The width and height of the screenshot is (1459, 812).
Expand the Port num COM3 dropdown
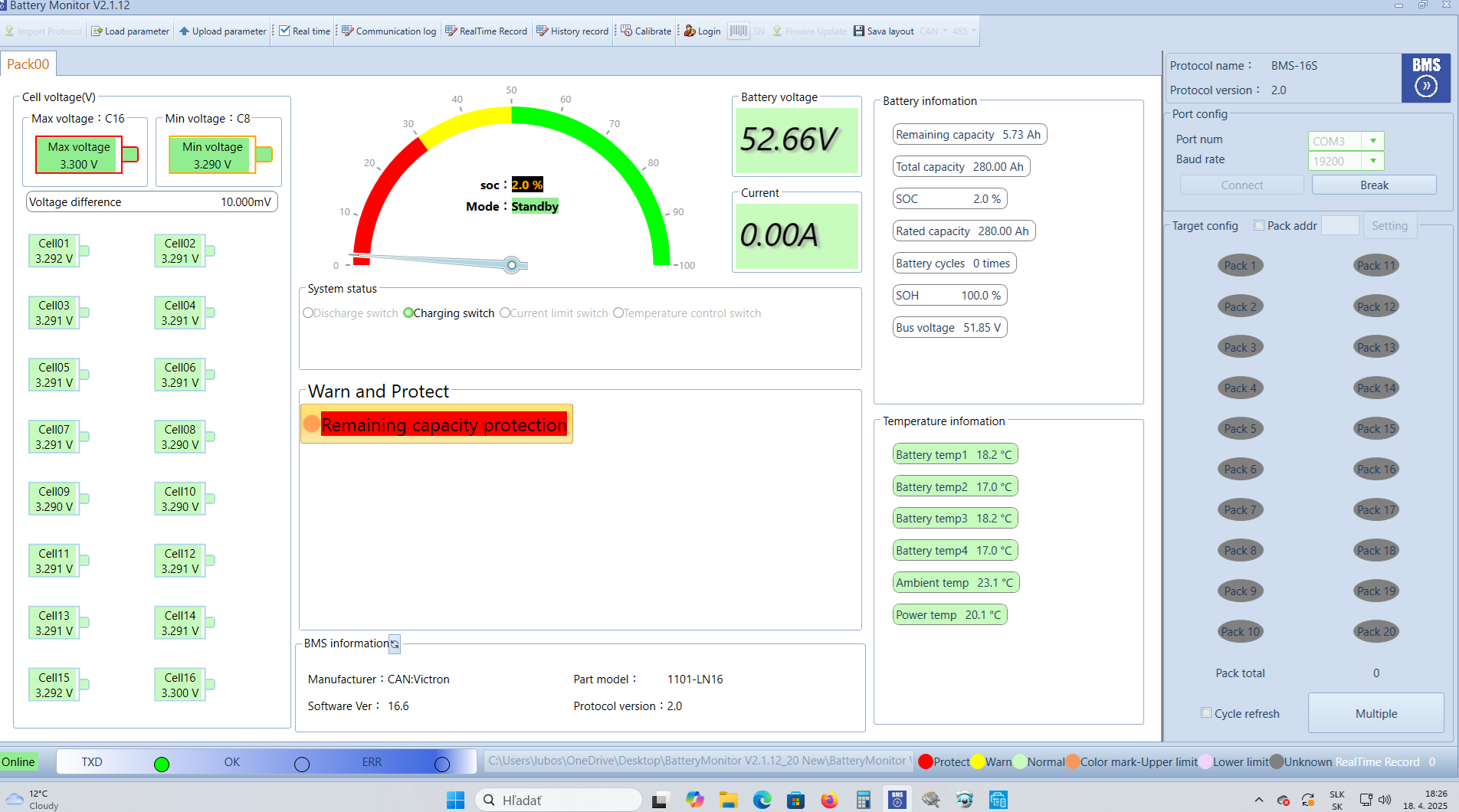point(1372,141)
